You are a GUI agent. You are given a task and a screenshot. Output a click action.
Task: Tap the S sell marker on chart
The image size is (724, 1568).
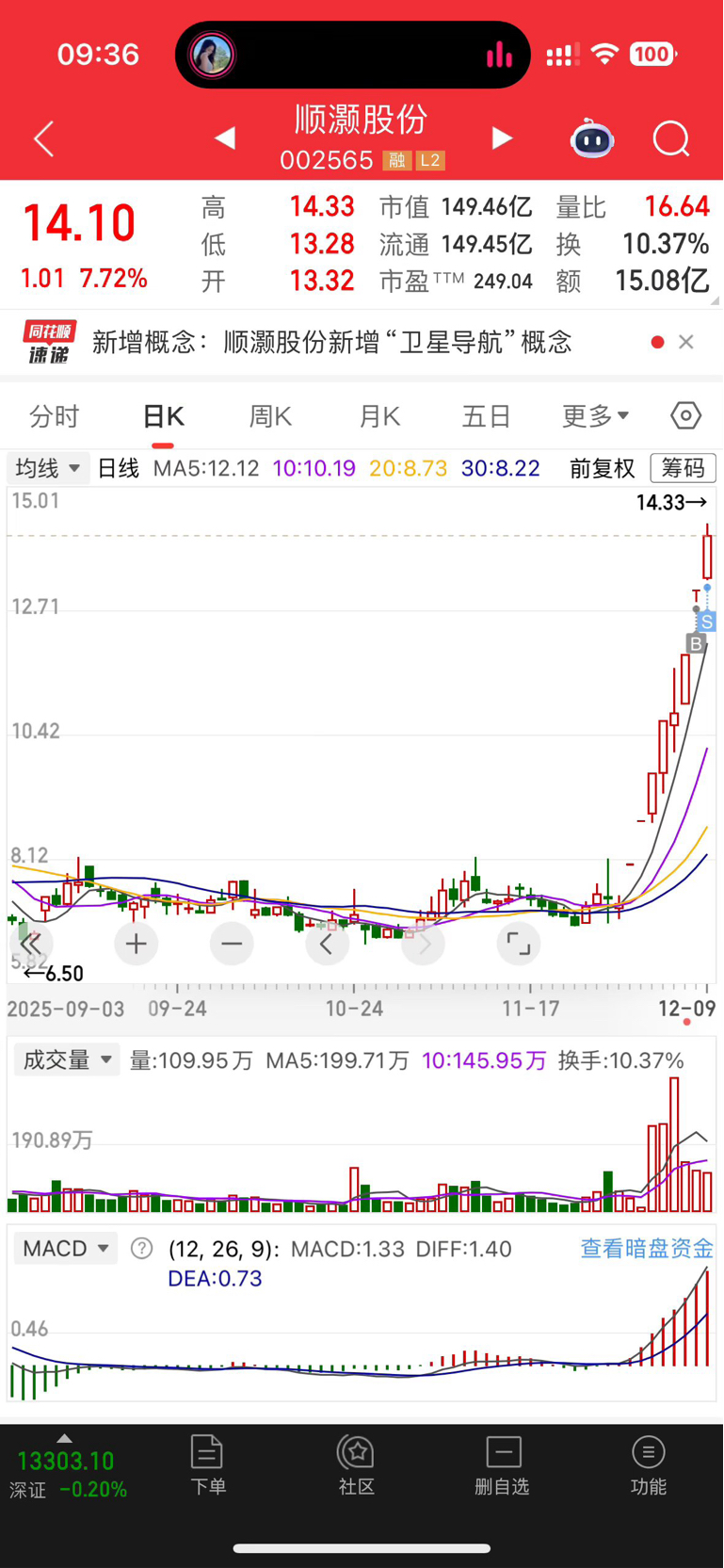pyautogui.click(x=707, y=622)
